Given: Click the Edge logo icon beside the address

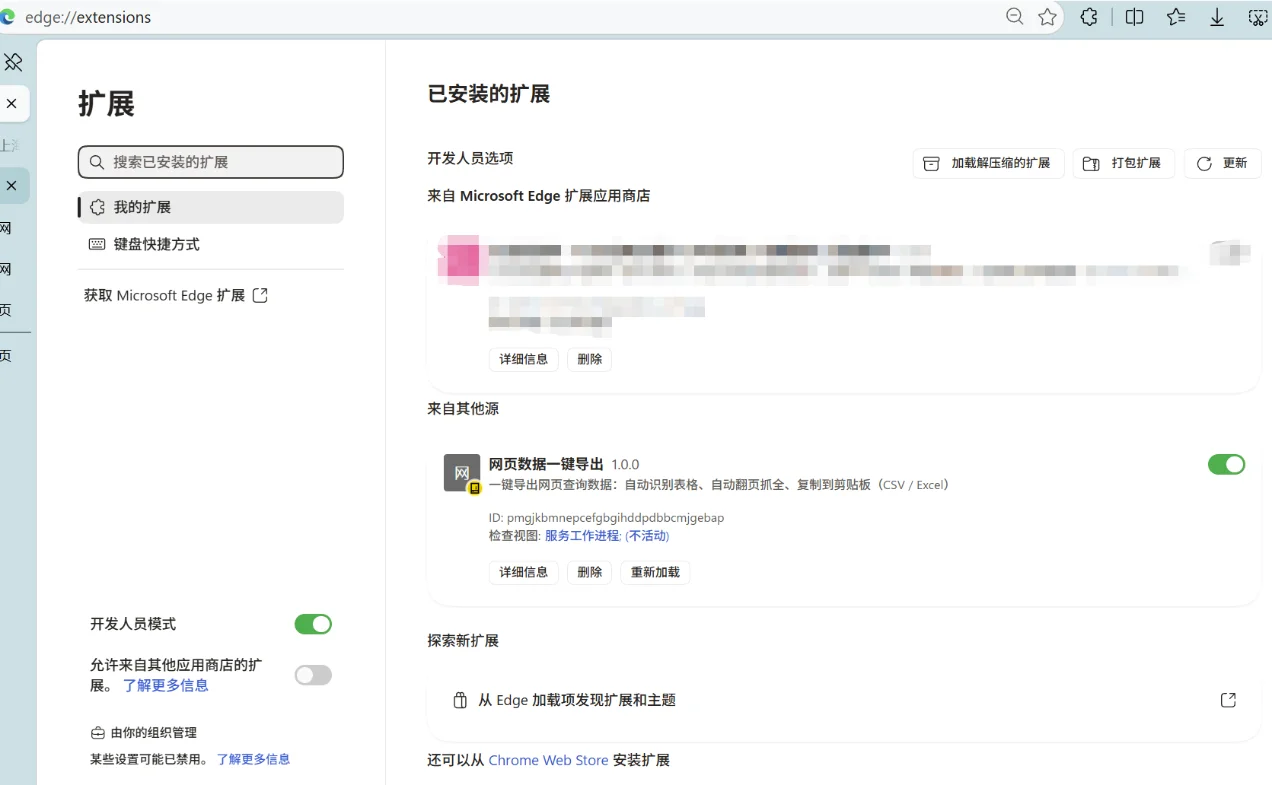Looking at the screenshot, I should click(x=8, y=17).
